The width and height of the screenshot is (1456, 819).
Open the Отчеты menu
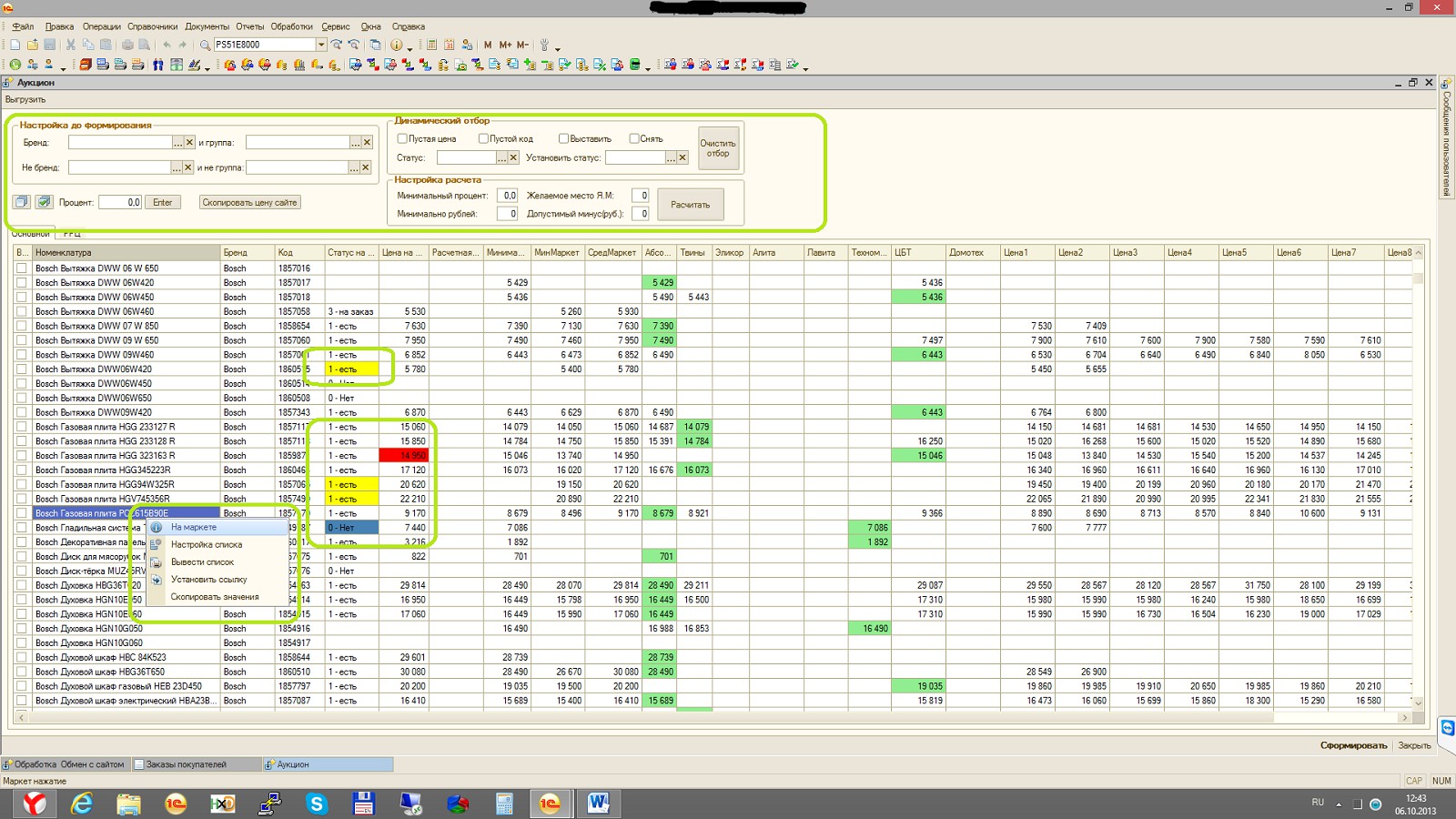[x=249, y=26]
